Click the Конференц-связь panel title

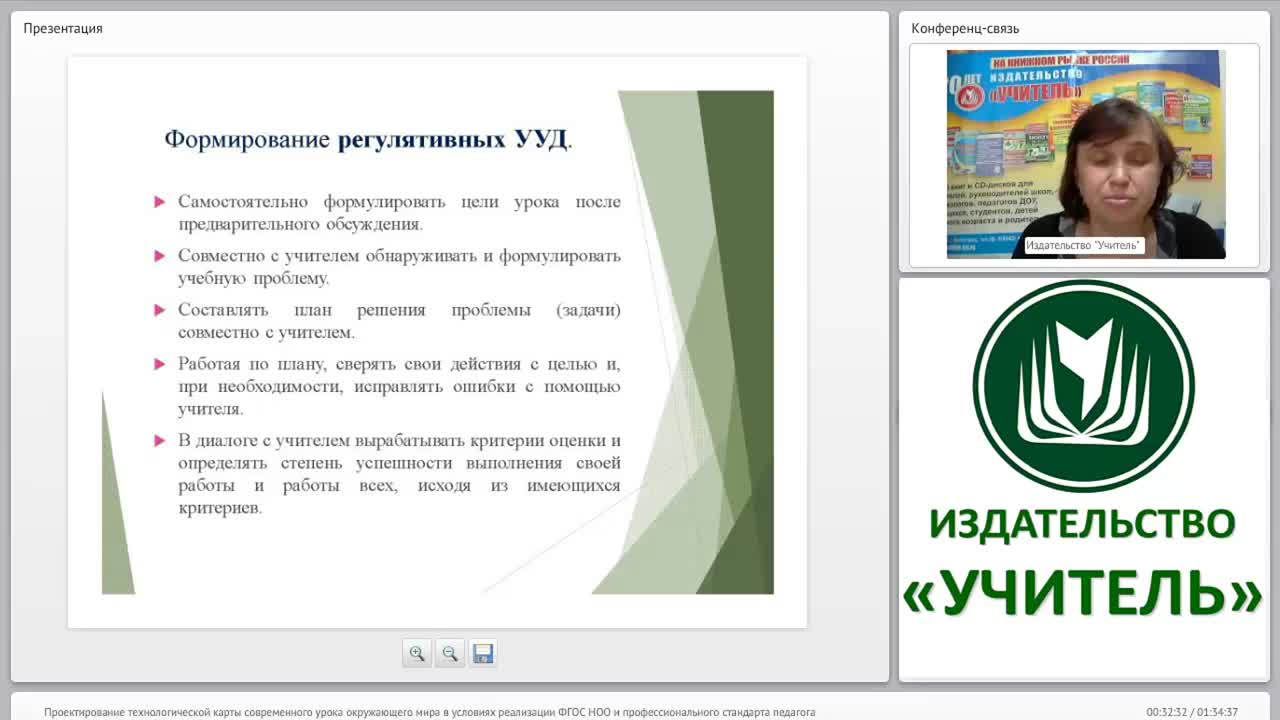(x=965, y=28)
